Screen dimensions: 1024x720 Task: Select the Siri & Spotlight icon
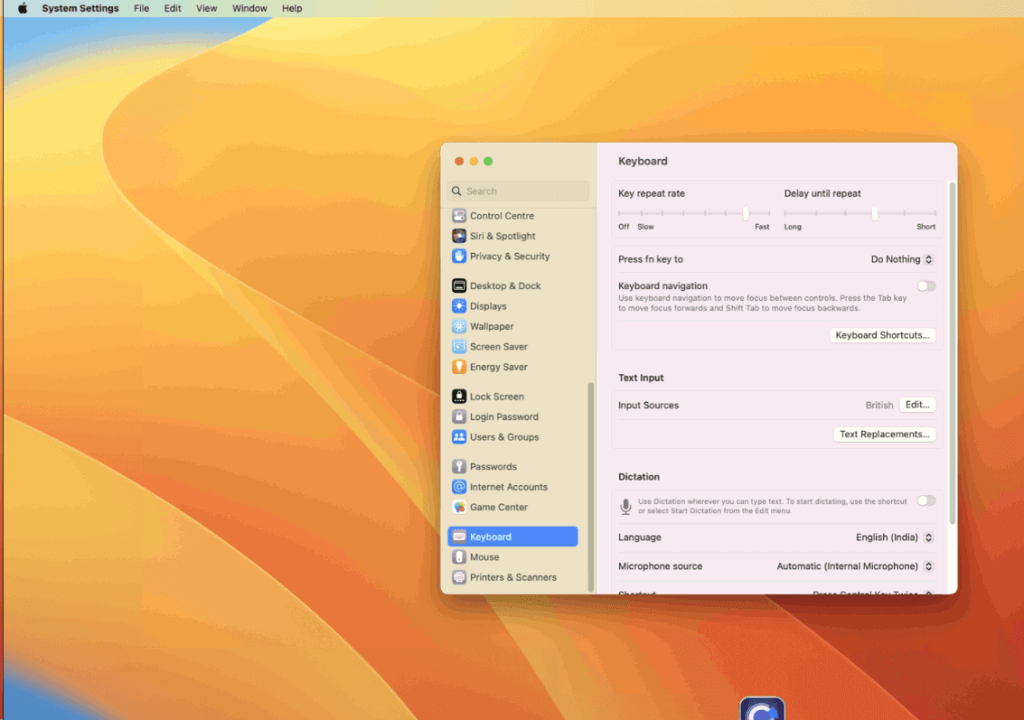coord(459,236)
